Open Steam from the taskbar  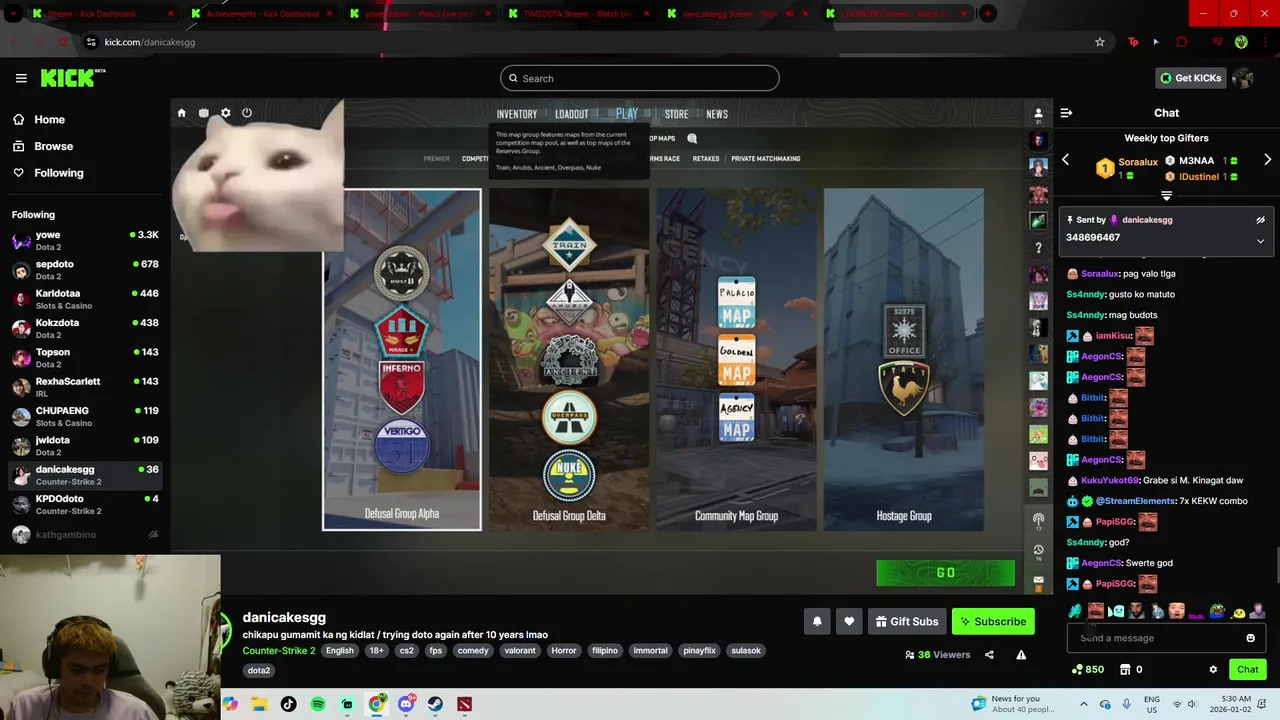pos(435,704)
